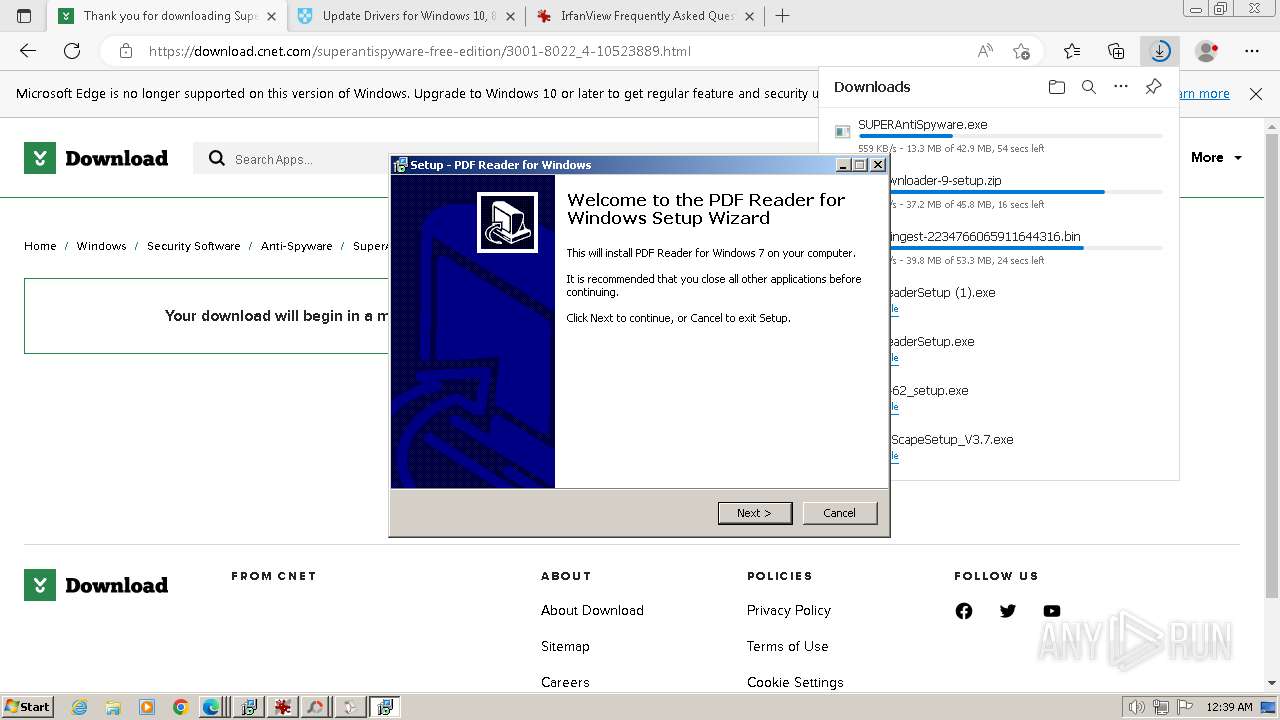
Task: Click the footer Download logo
Action: (96, 585)
